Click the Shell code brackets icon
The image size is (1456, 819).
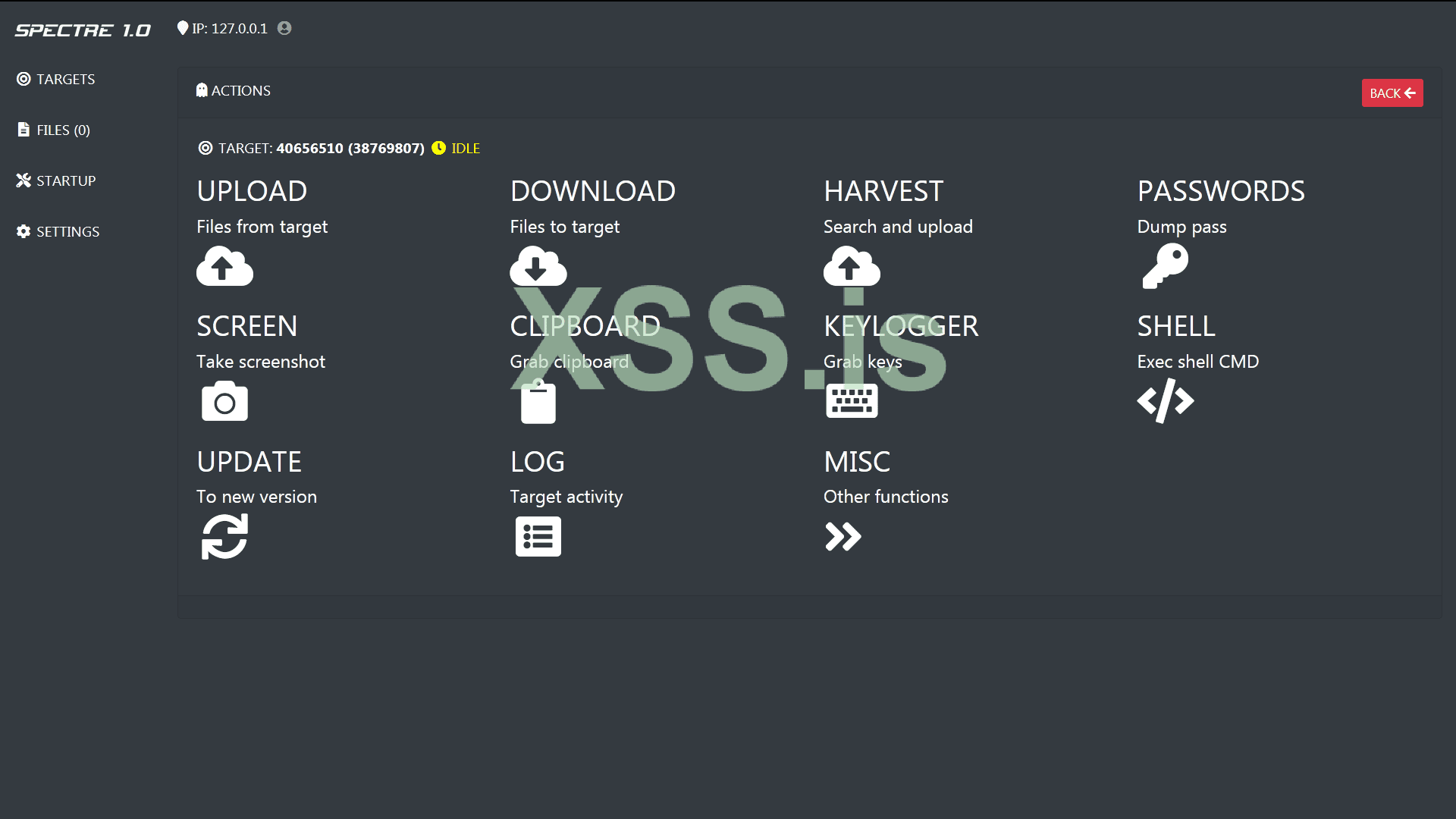click(x=1165, y=400)
